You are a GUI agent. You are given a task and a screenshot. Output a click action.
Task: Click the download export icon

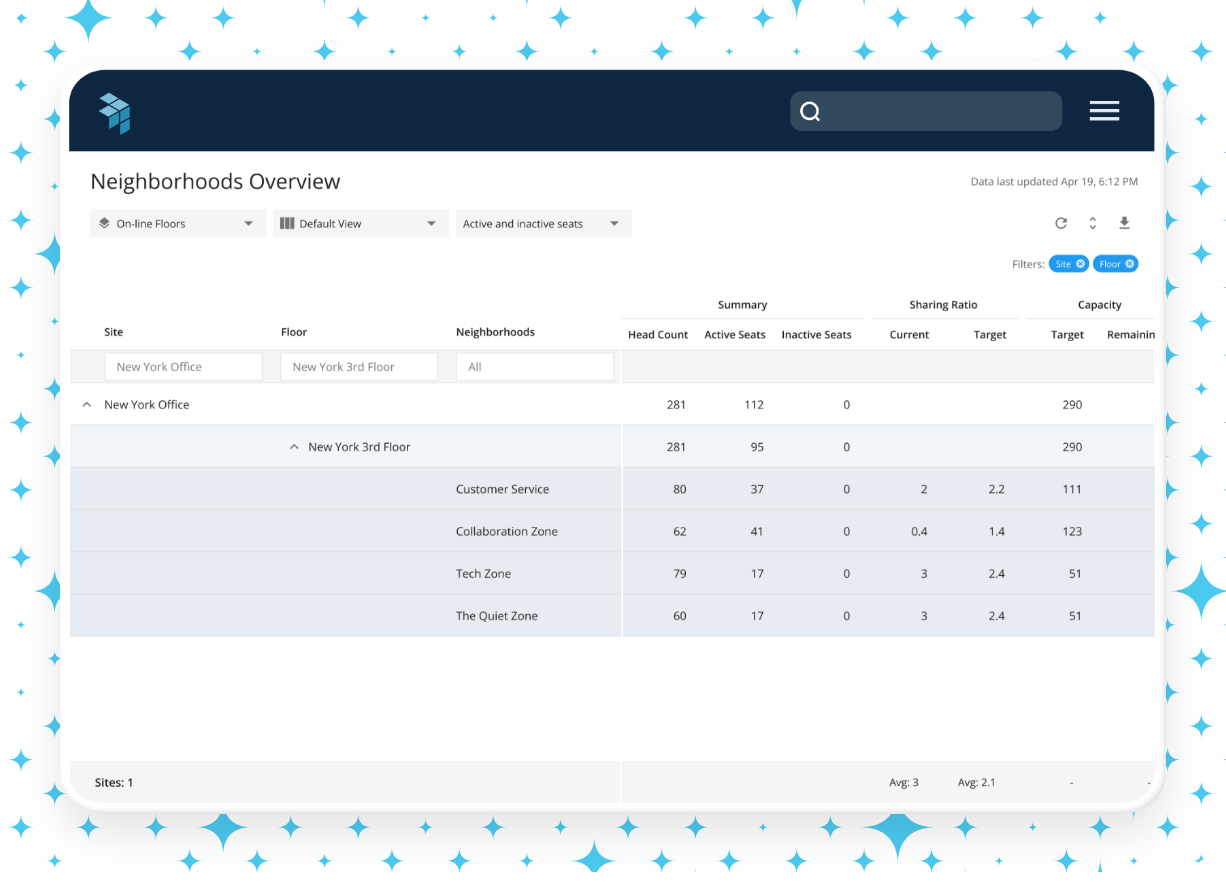pyautogui.click(x=1124, y=223)
